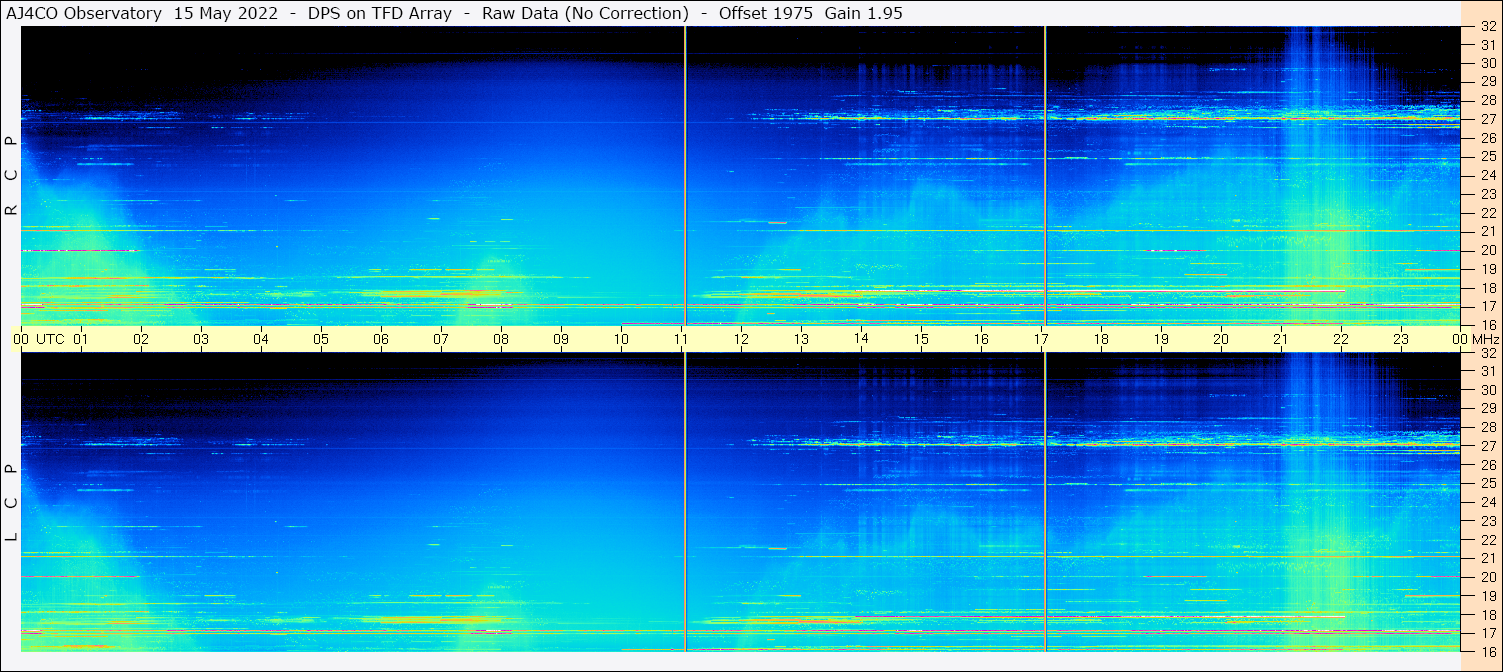The width and height of the screenshot is (1503, 672).
Task: Click the 32 MHz label of LCP panel
Action: (x=1488, y=353)
